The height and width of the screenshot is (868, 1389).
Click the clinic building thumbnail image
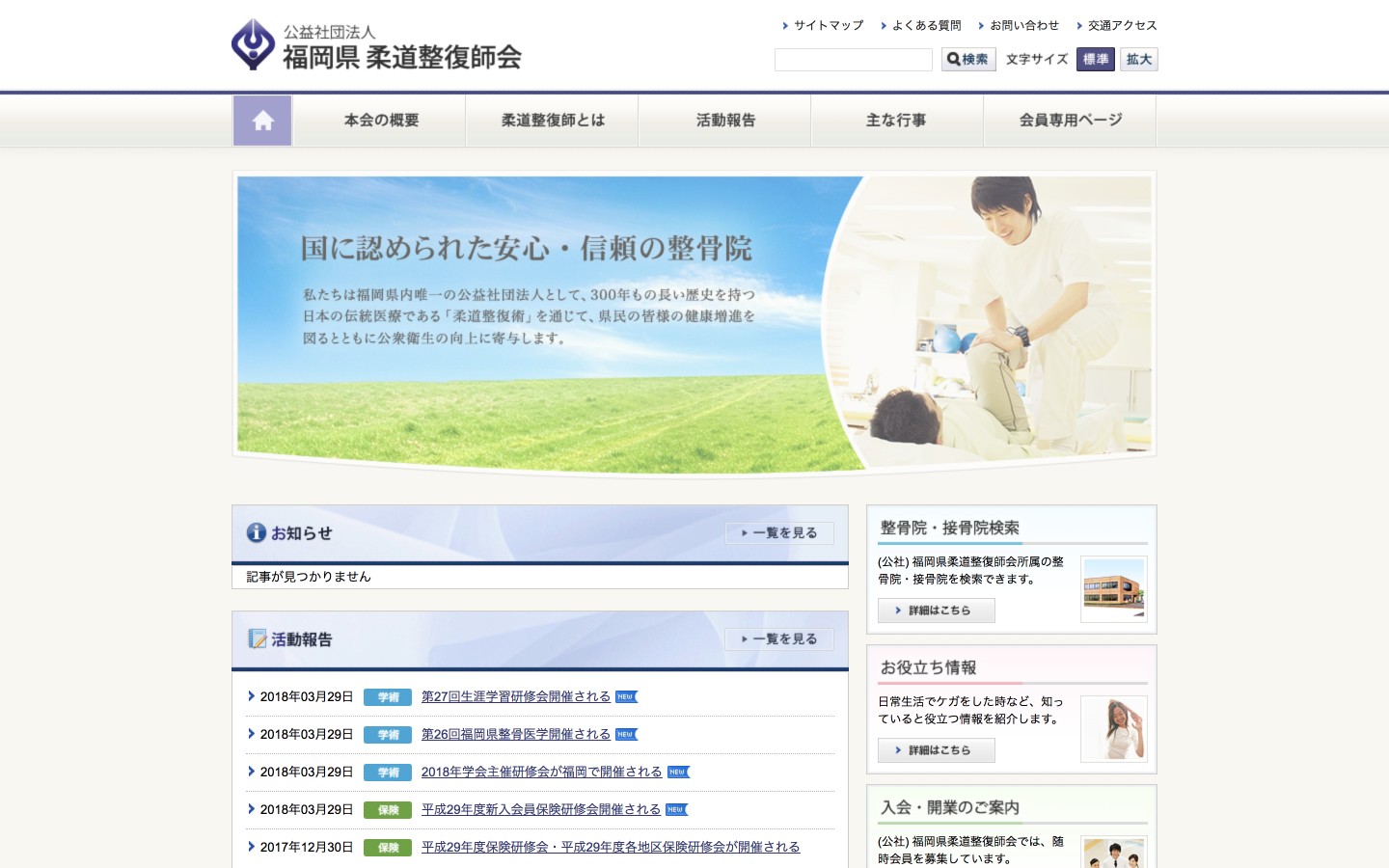tap(1114, 589)
